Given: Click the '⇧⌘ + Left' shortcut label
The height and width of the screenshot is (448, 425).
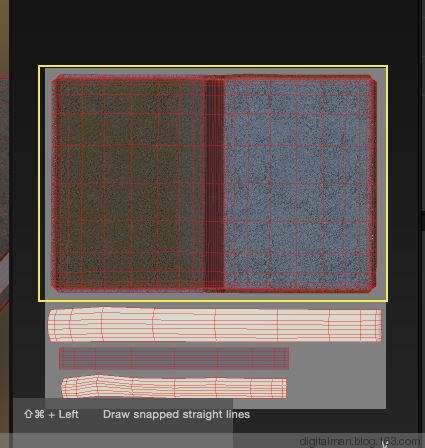Looking at the screenshot, I should (51, 414).
